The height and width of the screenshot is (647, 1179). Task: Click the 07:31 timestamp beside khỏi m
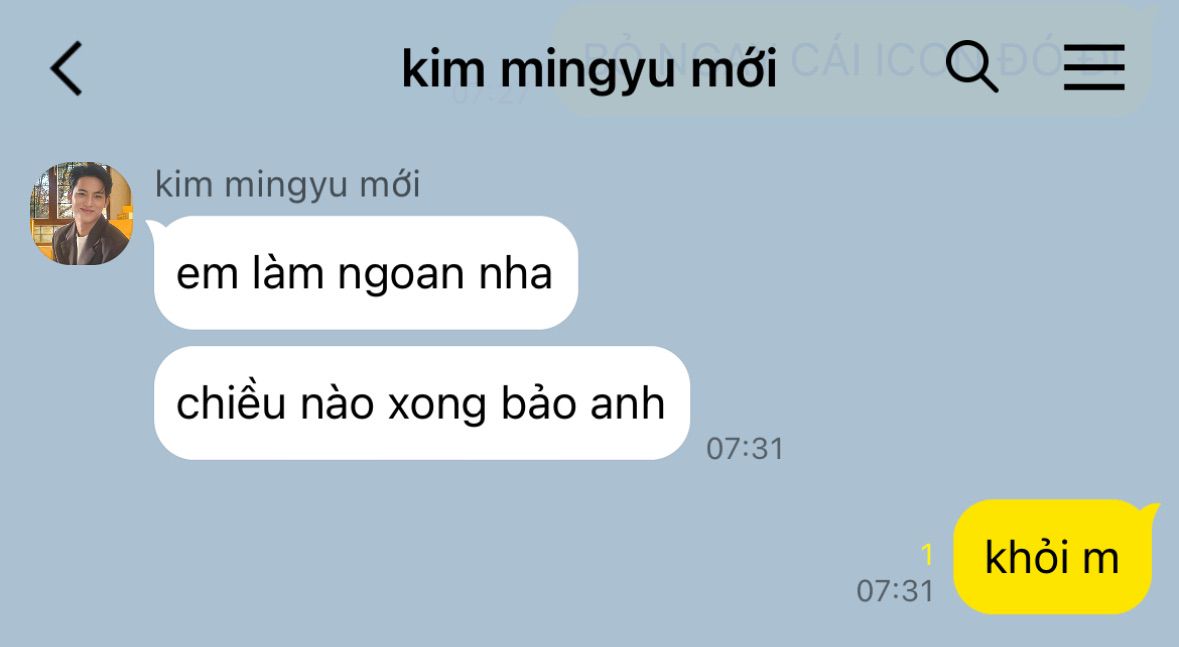tap(895, 591)
